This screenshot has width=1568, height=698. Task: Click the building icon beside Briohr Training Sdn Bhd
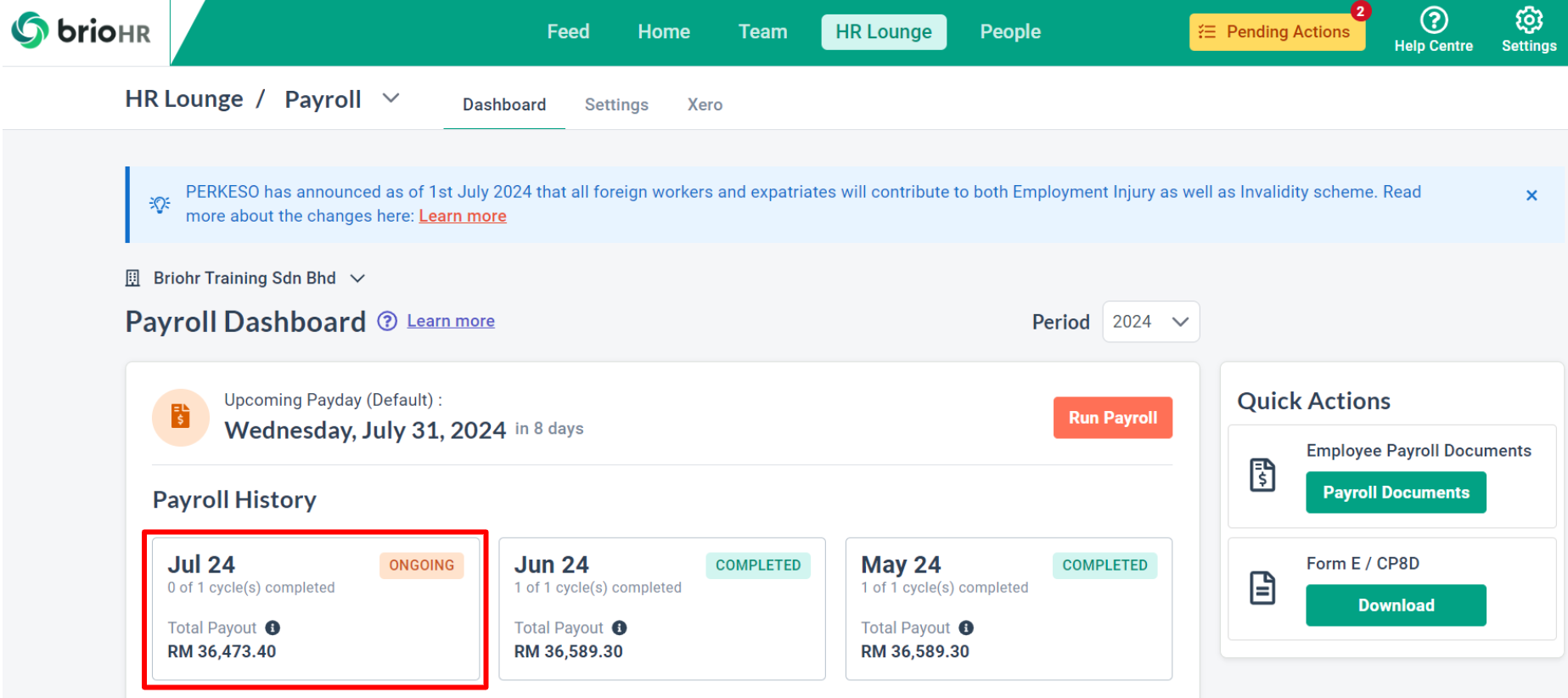pyautogui.click(x=132, y=278)
